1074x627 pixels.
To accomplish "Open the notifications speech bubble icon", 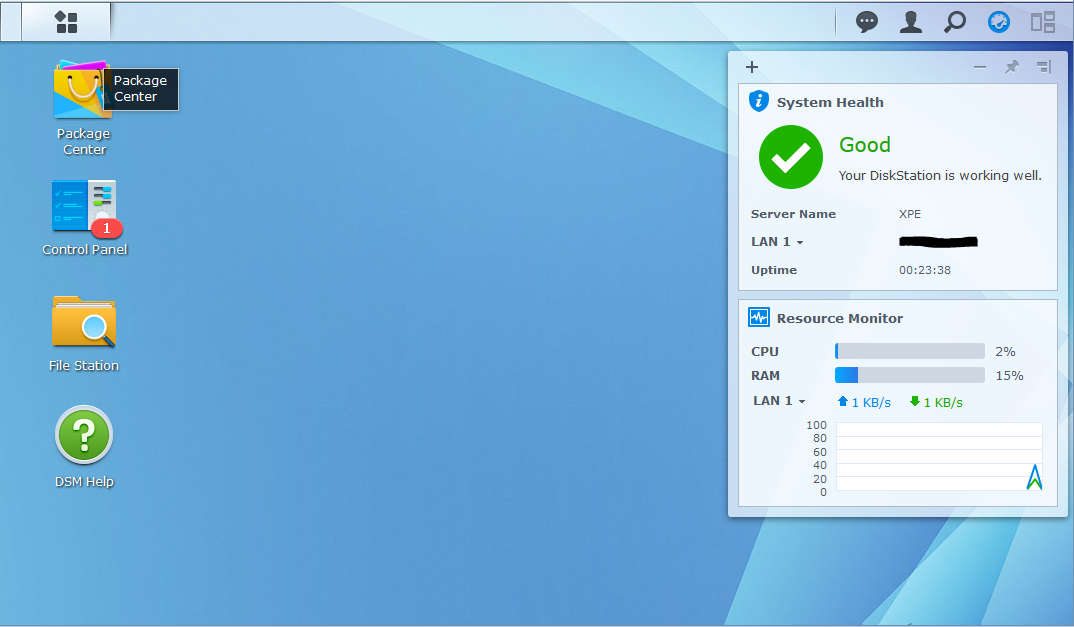I will coord(866,22).
